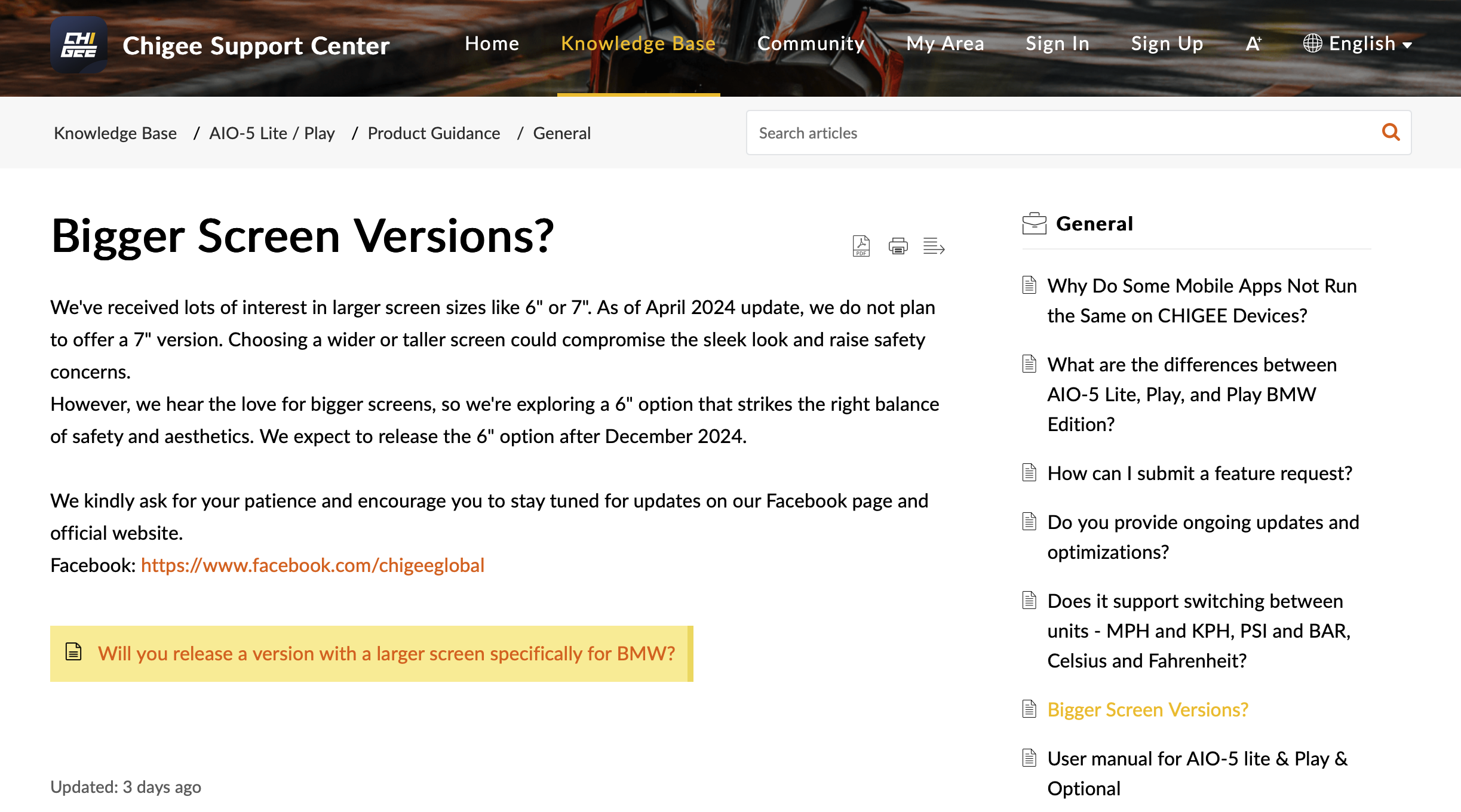
Task: Open 'Why Do Some Mobile Apps Not Run' article
Action: [1202, 300]
